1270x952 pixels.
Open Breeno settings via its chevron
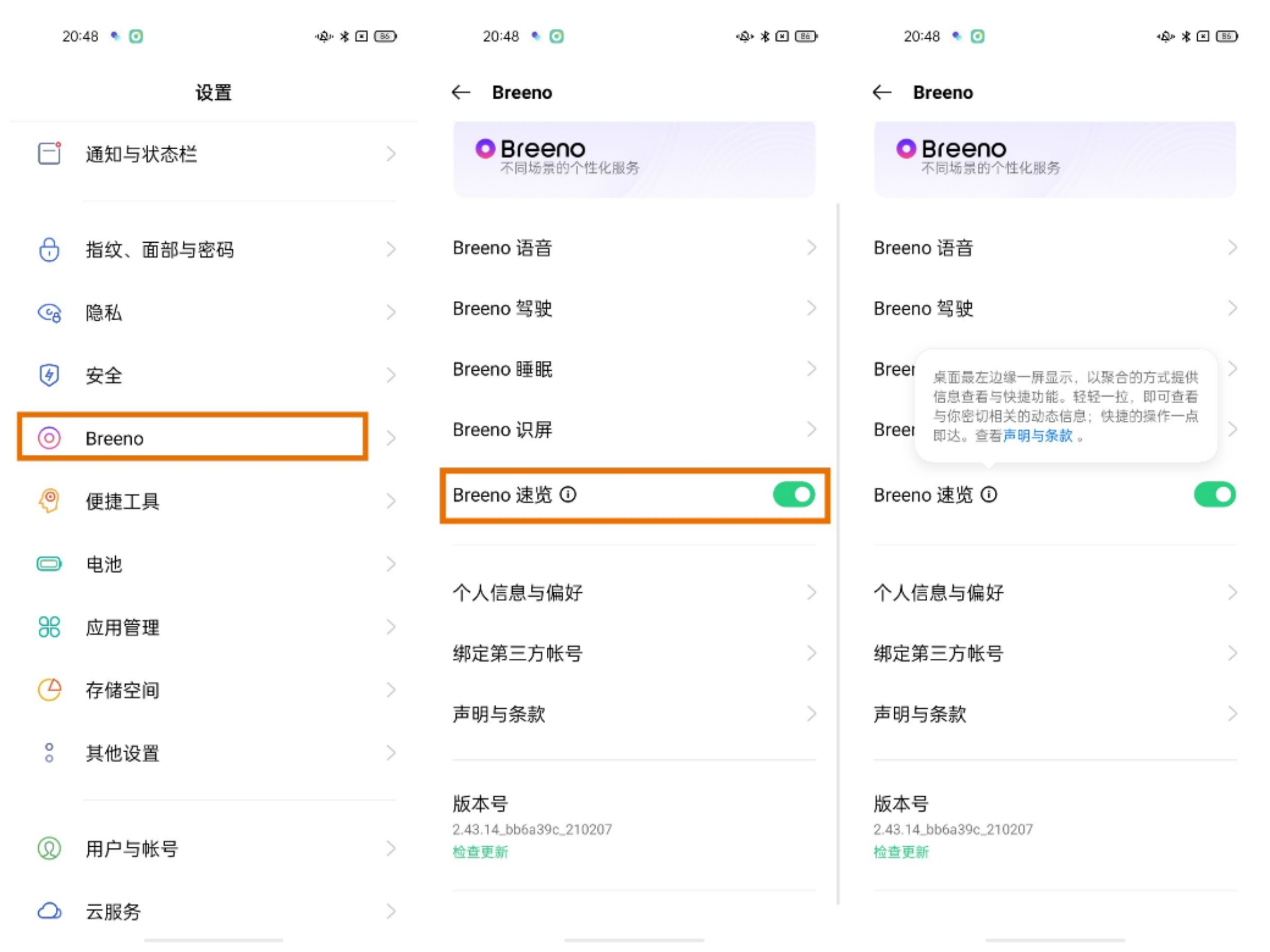(391, 438)
